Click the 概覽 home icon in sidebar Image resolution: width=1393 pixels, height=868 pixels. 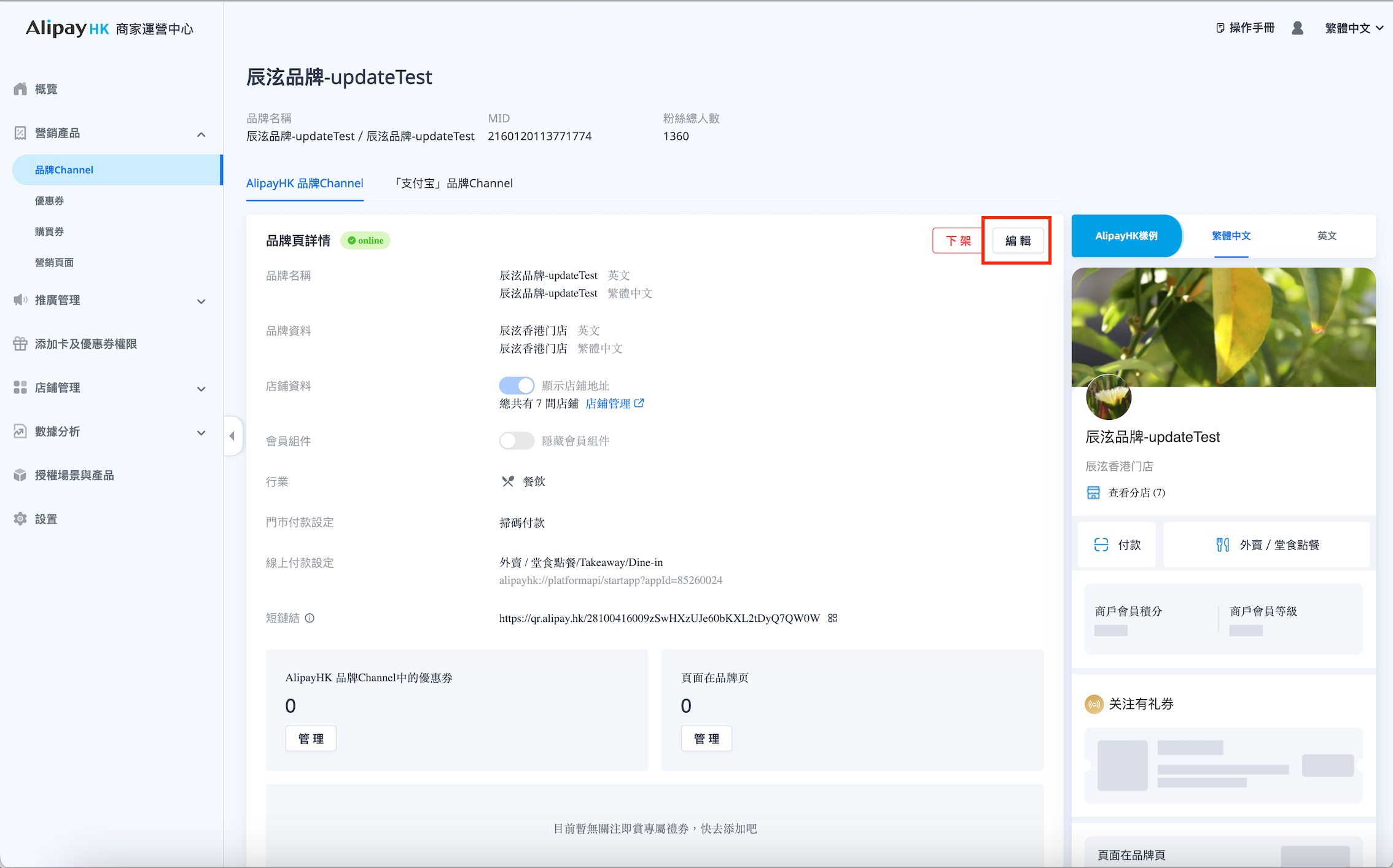coord(20,89)
